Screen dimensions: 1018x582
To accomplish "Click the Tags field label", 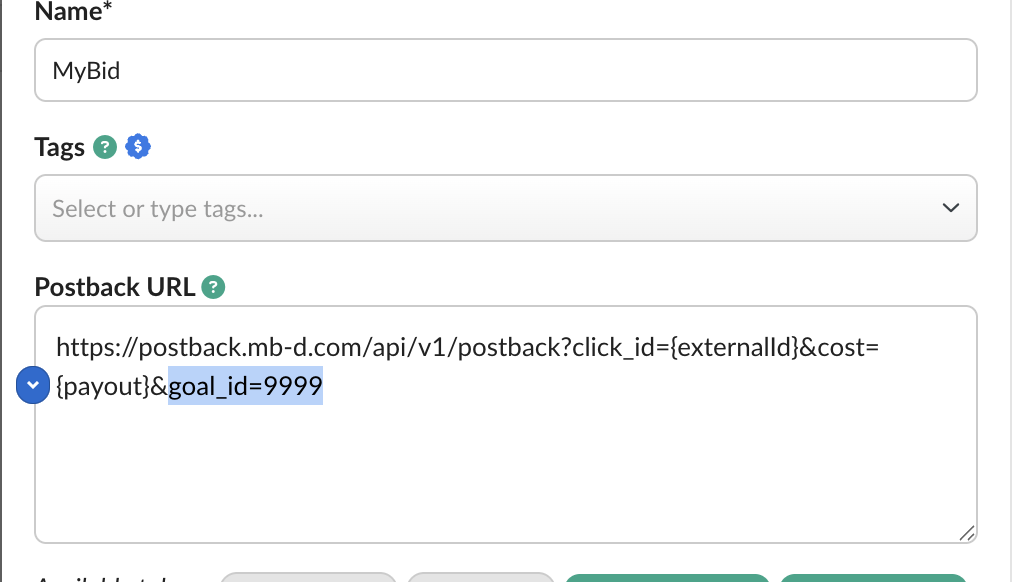I will click(59, 148).
